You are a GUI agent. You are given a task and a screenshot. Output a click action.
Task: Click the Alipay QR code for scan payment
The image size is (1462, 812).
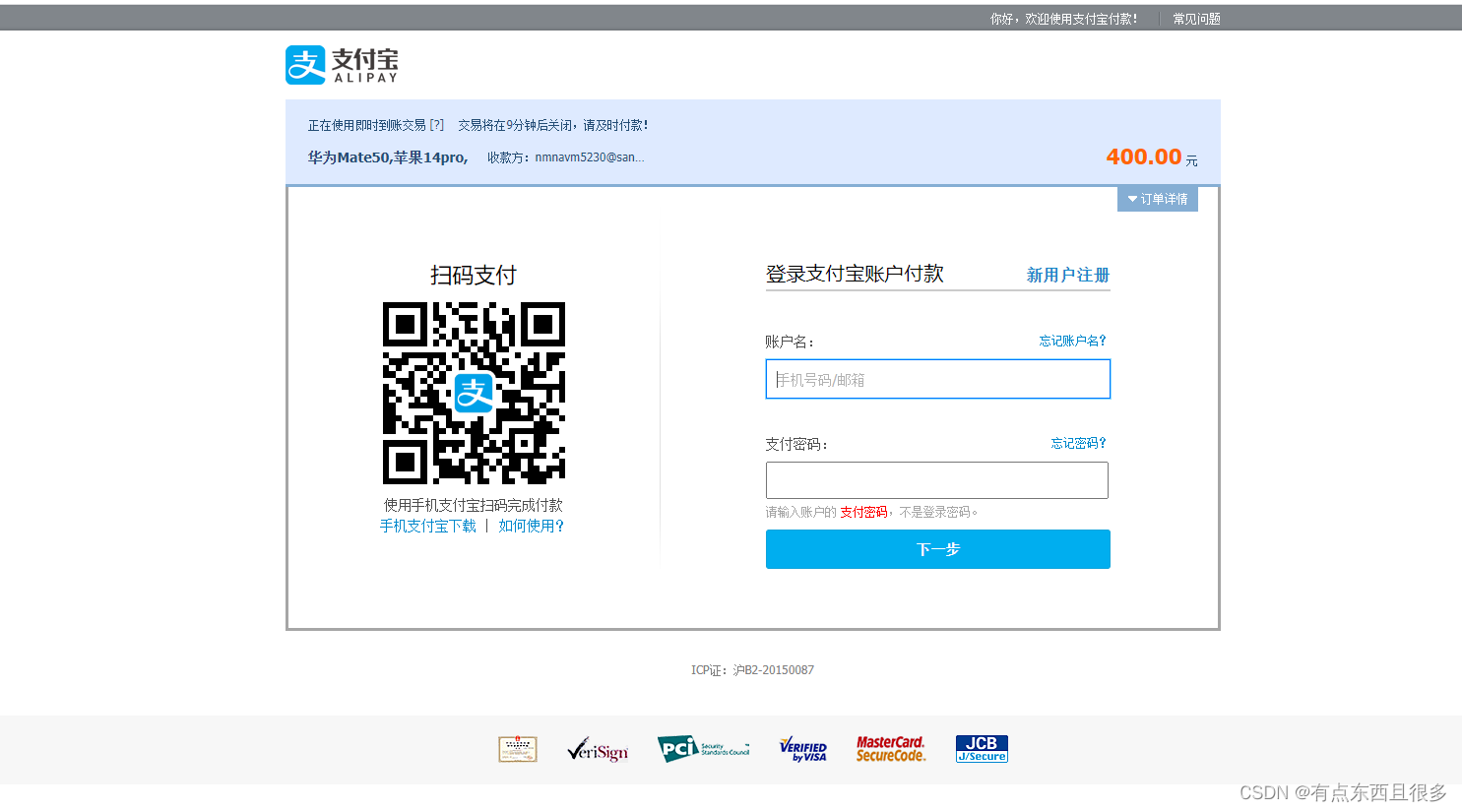point(474,393)
